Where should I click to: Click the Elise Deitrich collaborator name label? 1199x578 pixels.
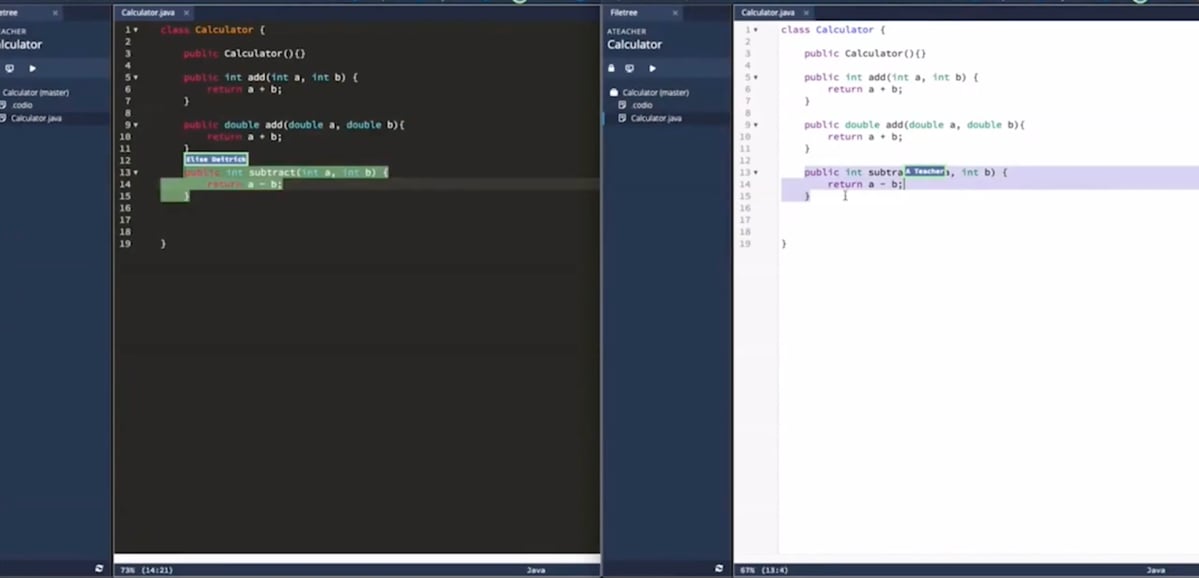tap(215, 159)
